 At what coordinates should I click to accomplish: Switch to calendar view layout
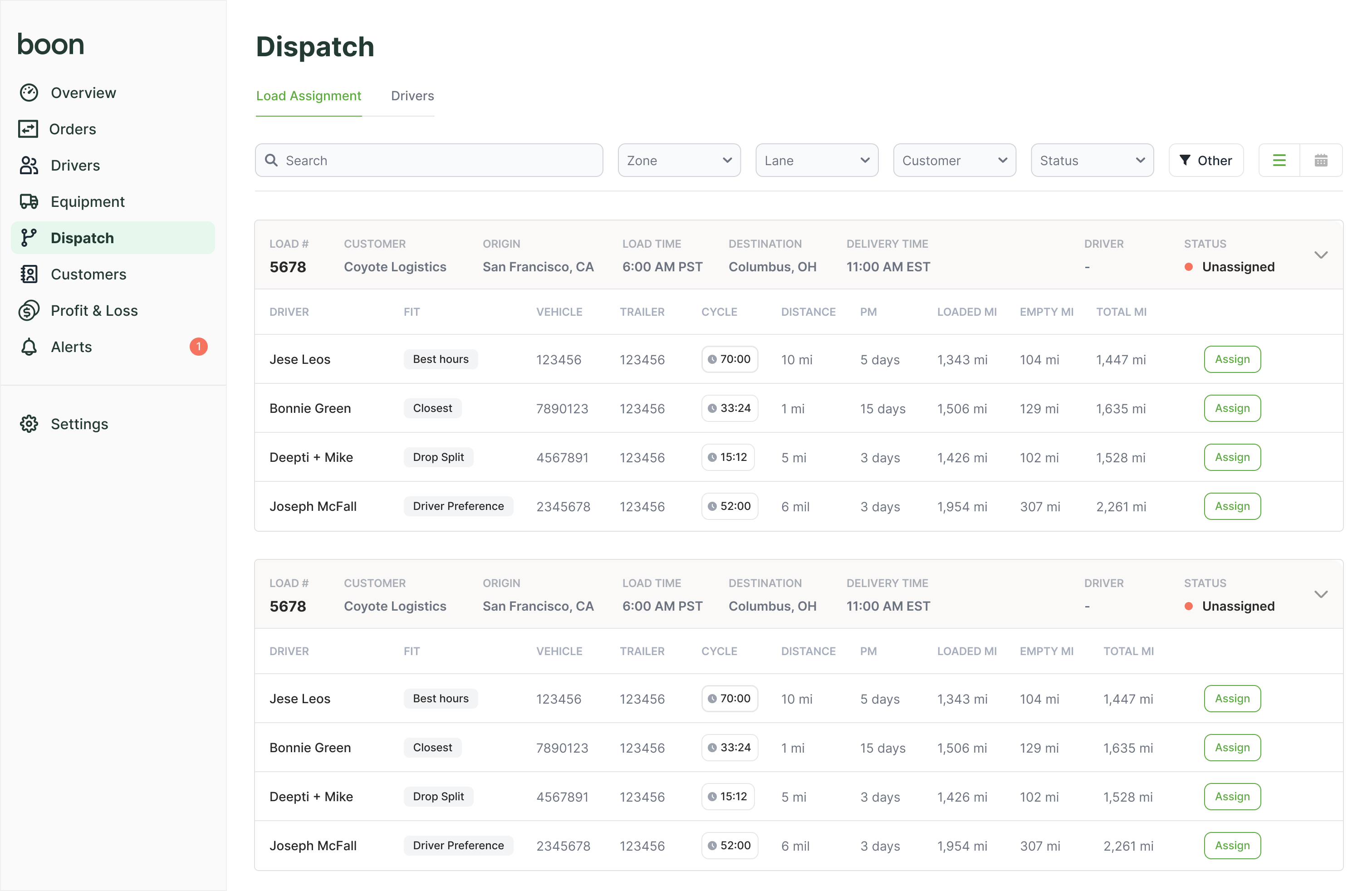pos(1321,161)
